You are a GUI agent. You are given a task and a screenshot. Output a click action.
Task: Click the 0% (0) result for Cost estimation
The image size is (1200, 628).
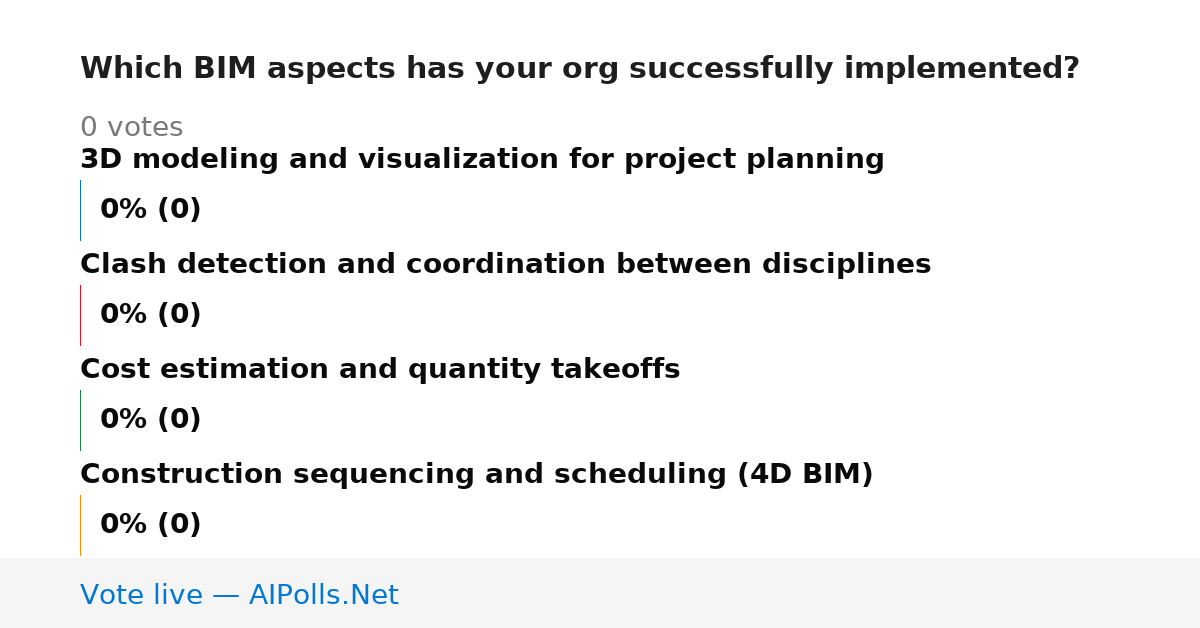150,420
